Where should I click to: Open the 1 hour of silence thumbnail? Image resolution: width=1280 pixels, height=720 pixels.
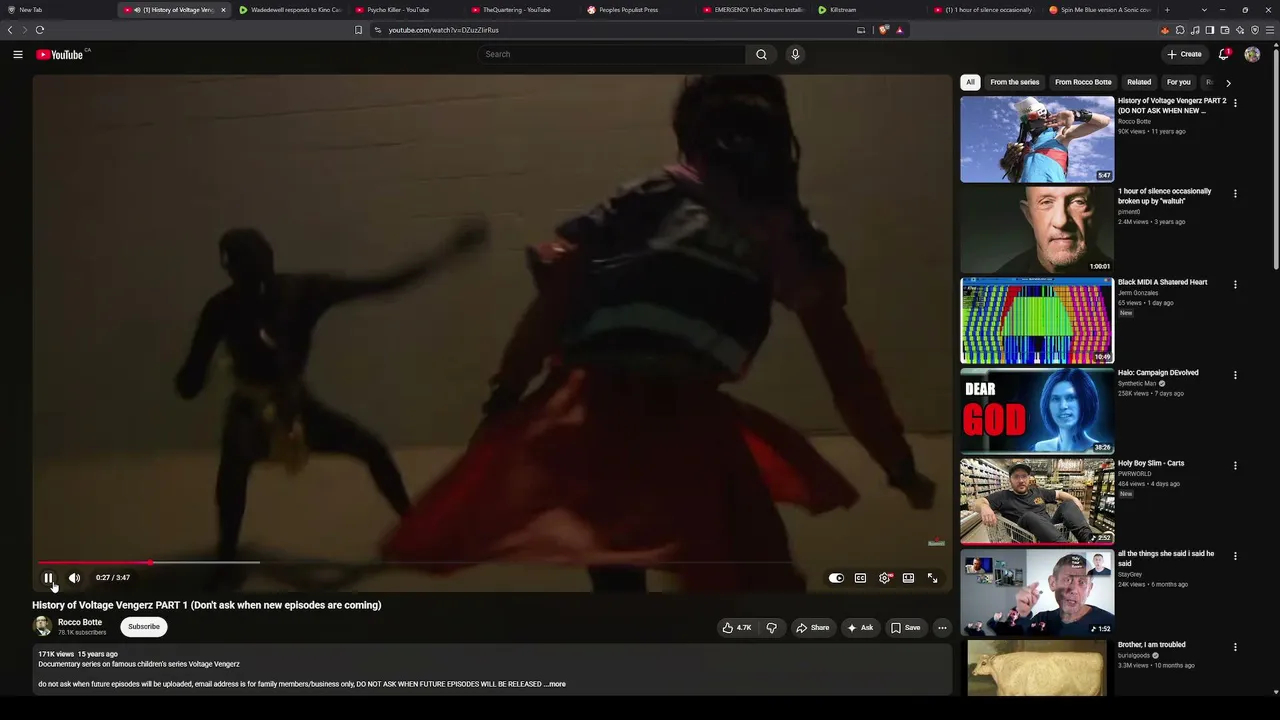click(1037, 230)
